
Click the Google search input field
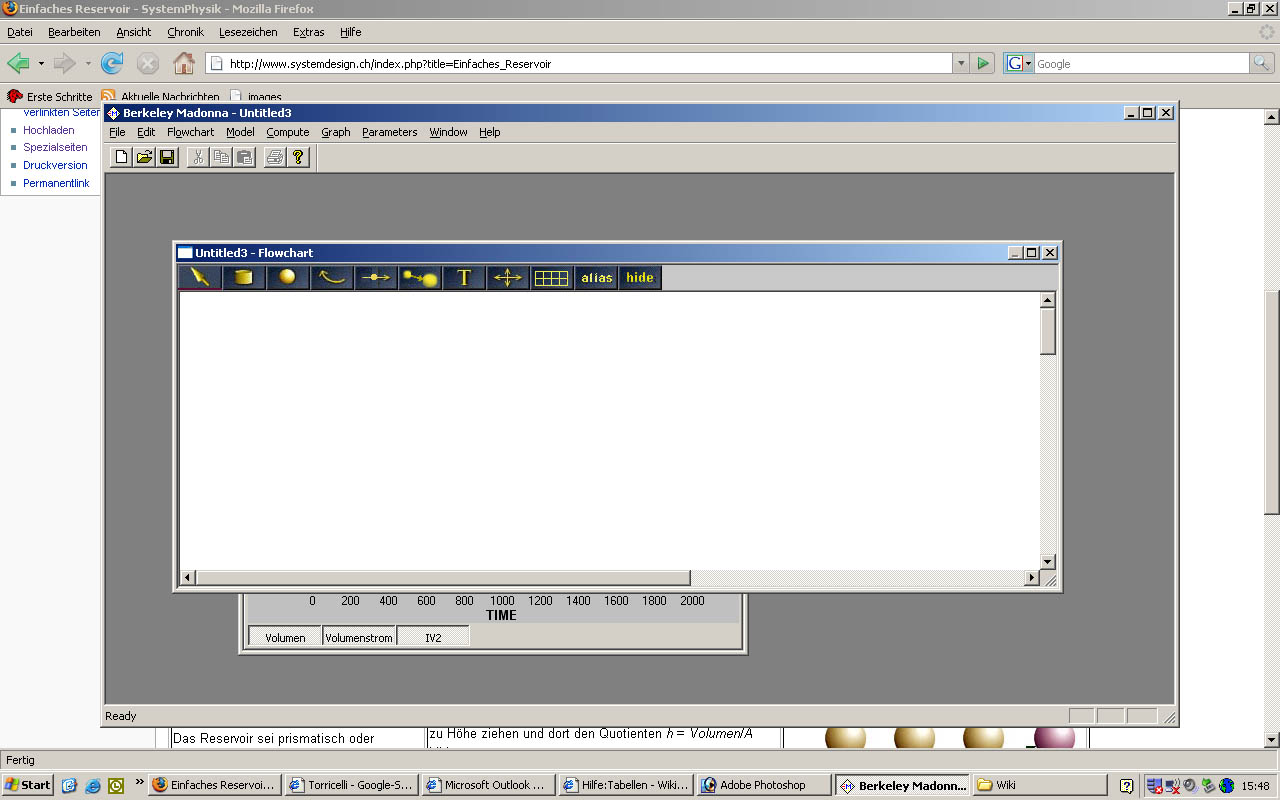click(x=1142, y=63)
